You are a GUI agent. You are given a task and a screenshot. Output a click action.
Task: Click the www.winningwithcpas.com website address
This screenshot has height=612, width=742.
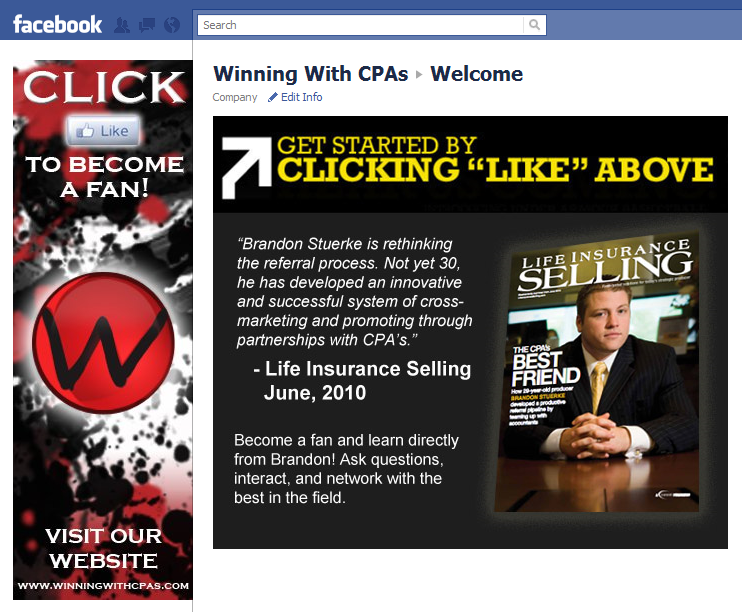(x=103, y=586)
